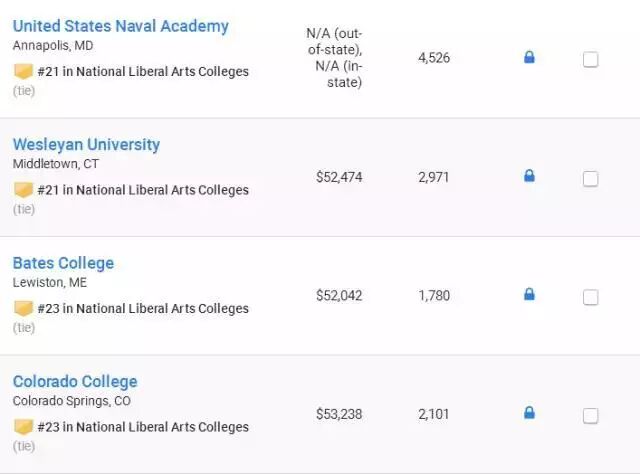Viewport: 640px width, 474px height.
Task: Click ranking badge icon under Colorado College
Action: (23, 427)
